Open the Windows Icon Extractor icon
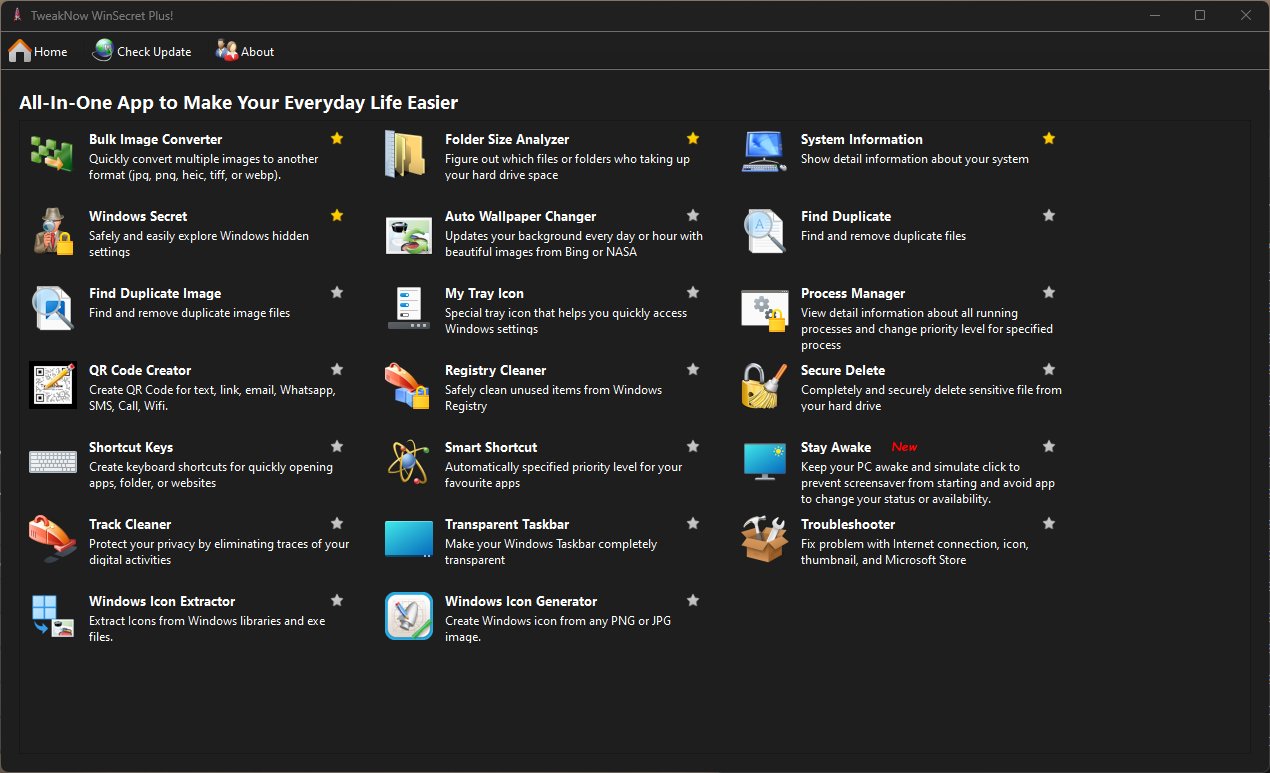 coord(52,616)
